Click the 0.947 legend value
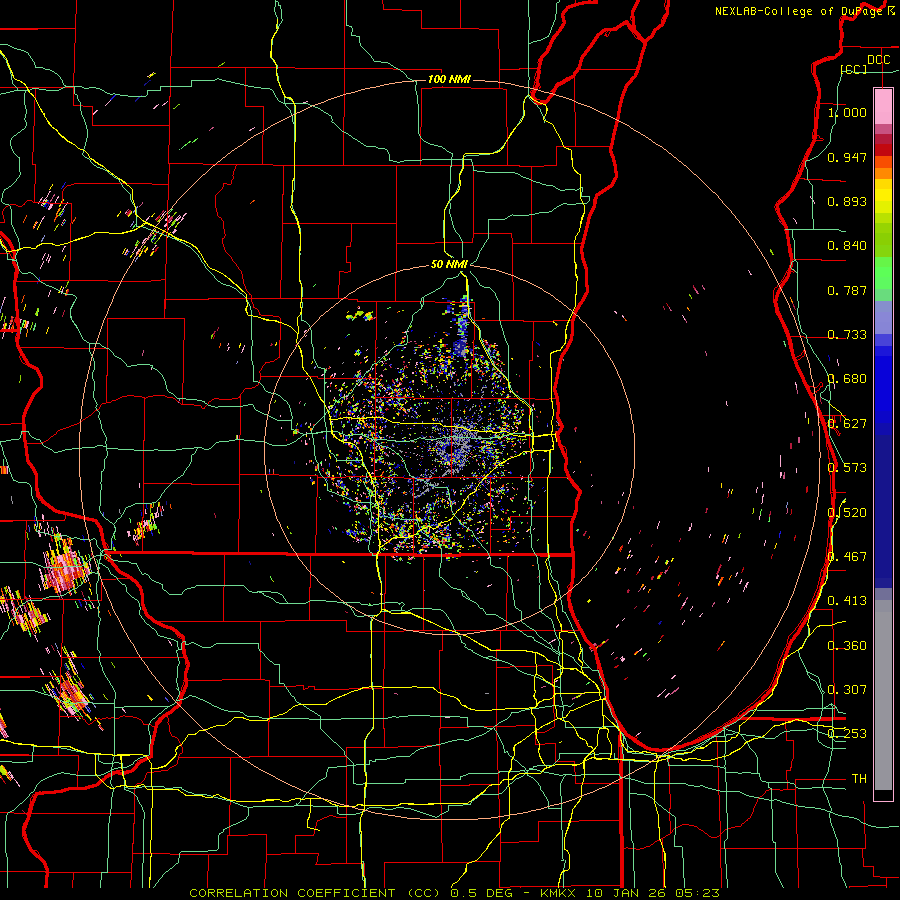This screenshot has height=900, width=900. pos(847,157)
